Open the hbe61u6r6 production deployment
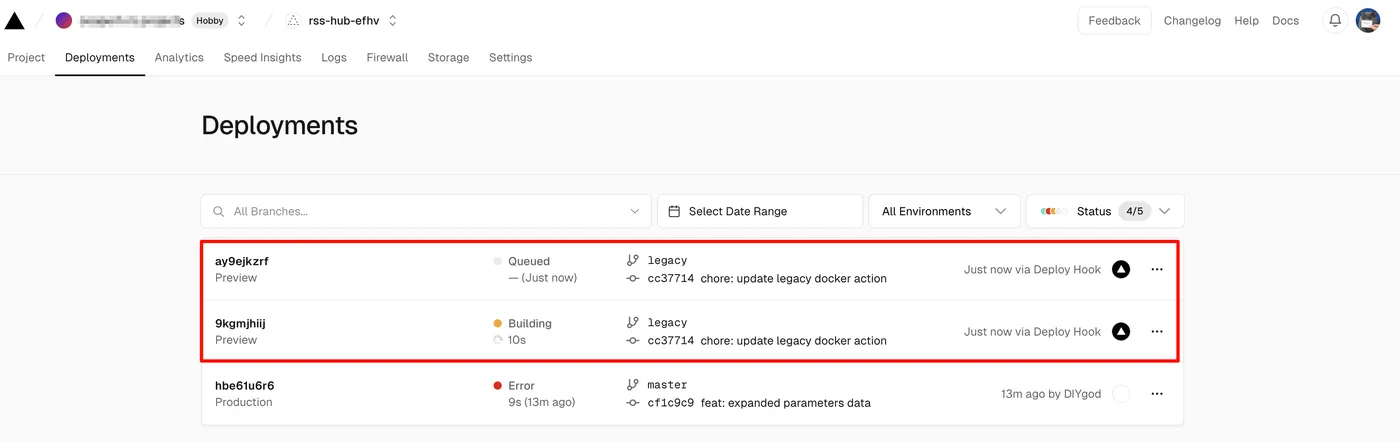The width and height of the screenshot is (1400, 442). (245, 386)
